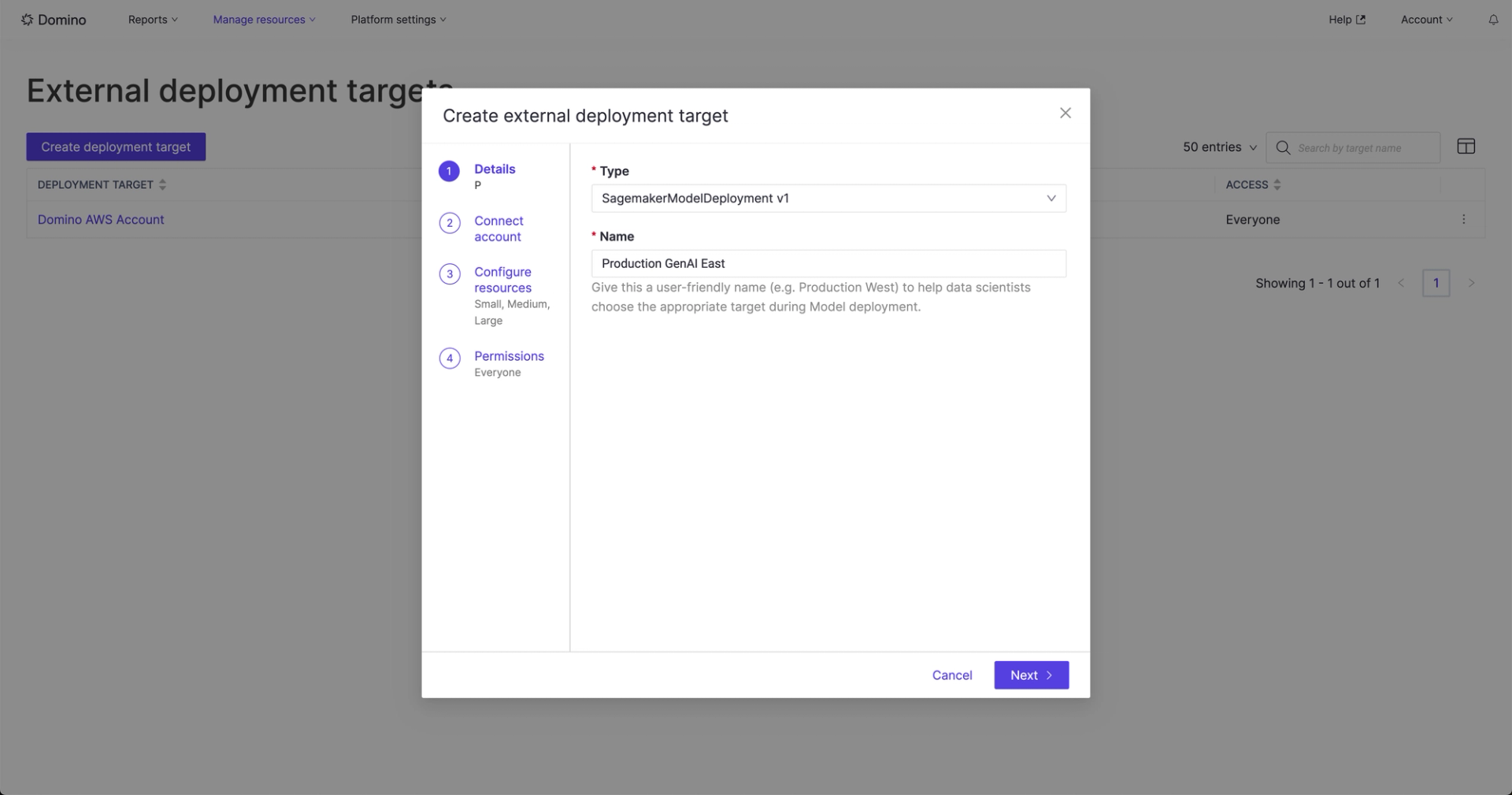Screen dimensions: 1512x795
Task: Close the create deployment target dialog
Action: click(x=1065, y=113)
